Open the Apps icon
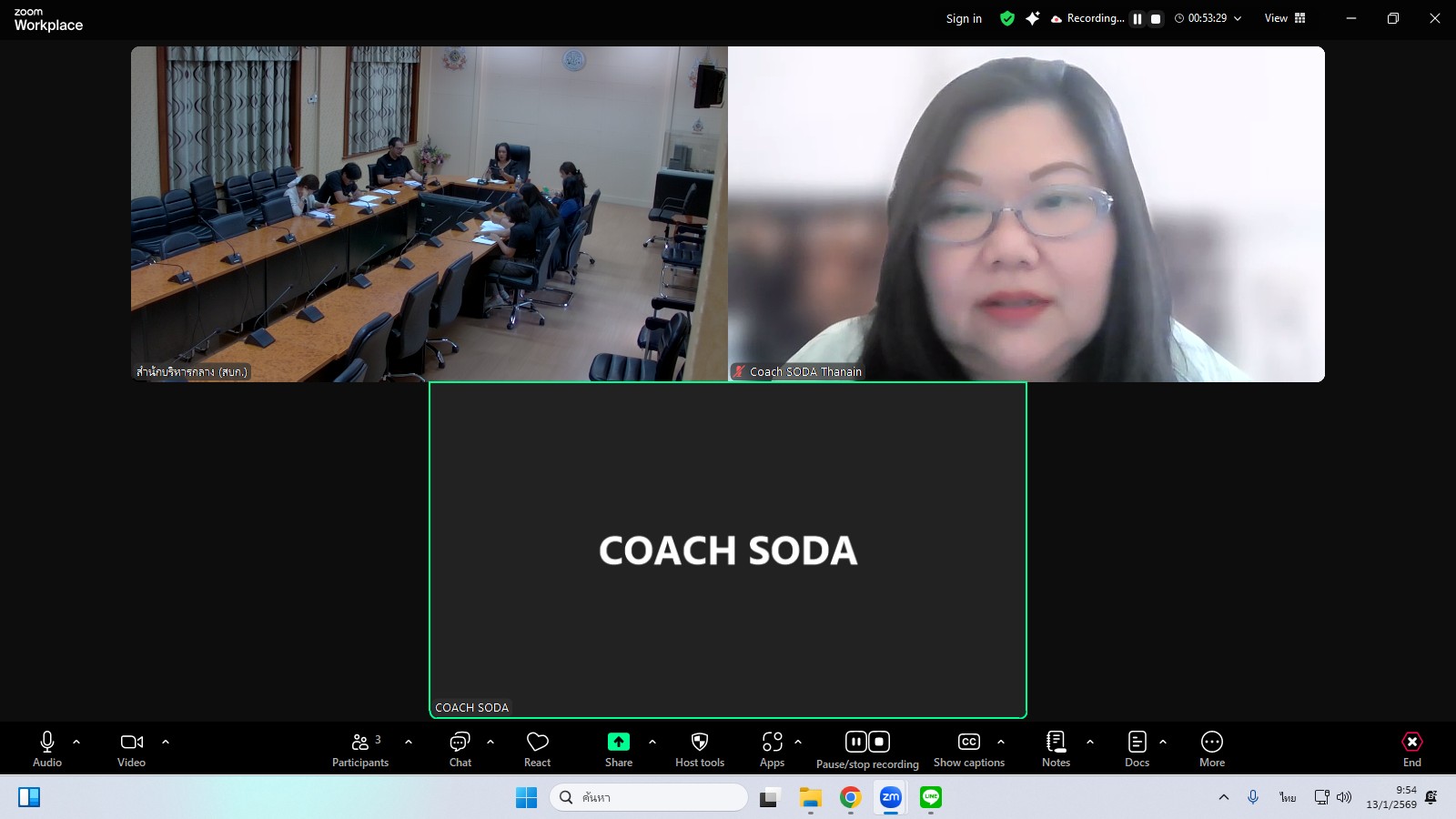The height and width of the screenshot is (819, 1456). 772,749
